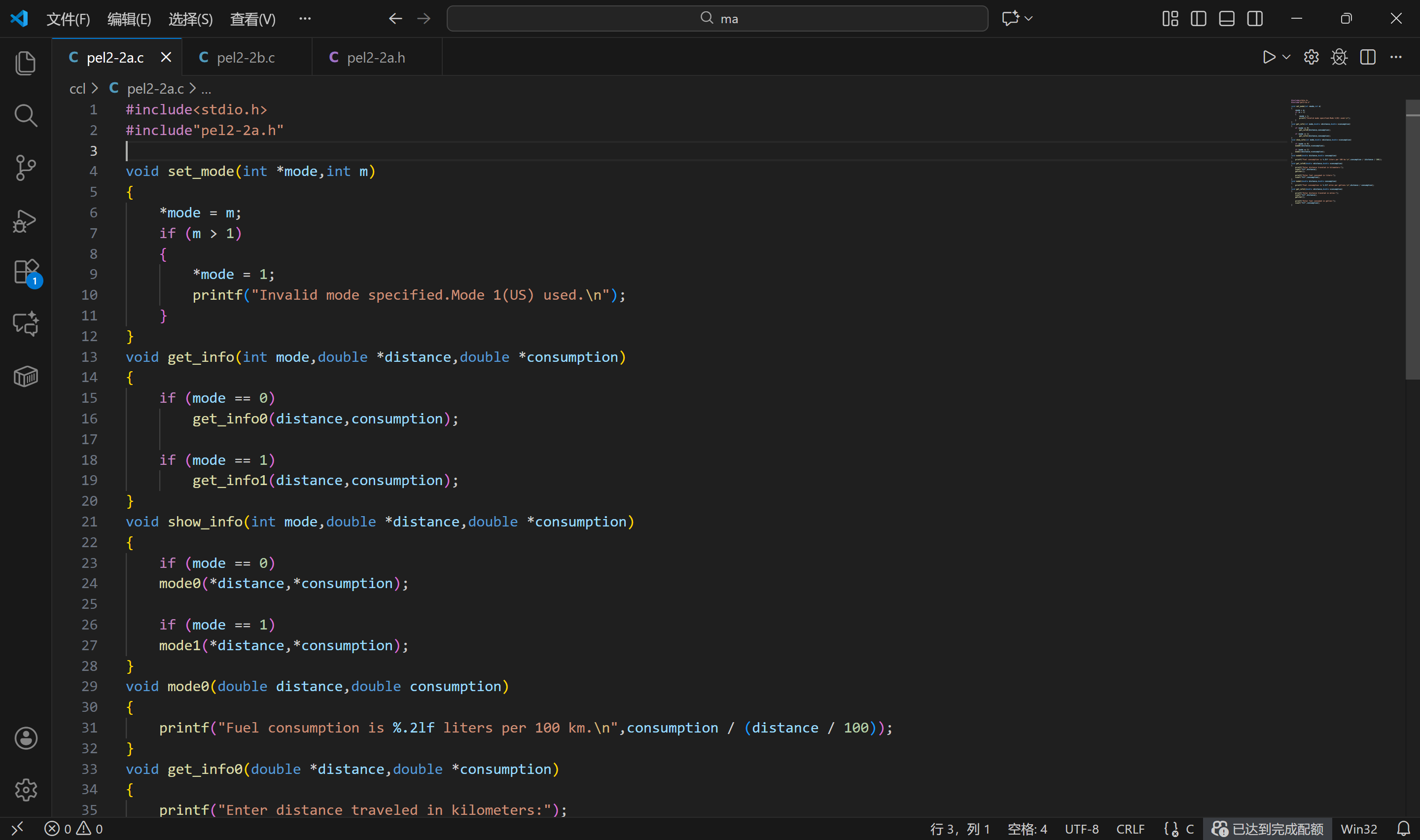Image resolution: width=1420 pixels, height=840 pixels.
Task: Click the UTF-8 encoding status item
Action: point(1082,829)
